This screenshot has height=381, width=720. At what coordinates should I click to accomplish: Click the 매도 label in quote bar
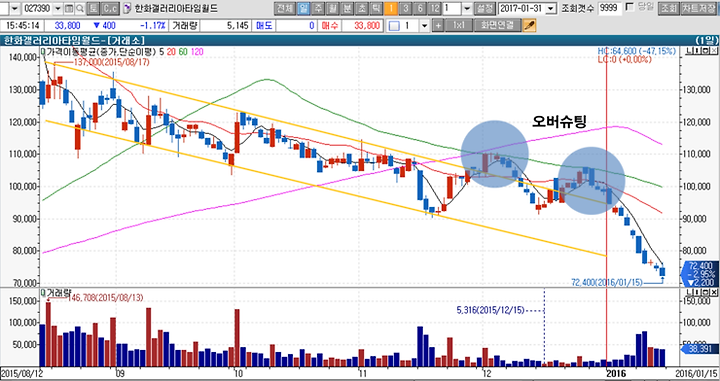pyautogui.click(x=264, y=25)
